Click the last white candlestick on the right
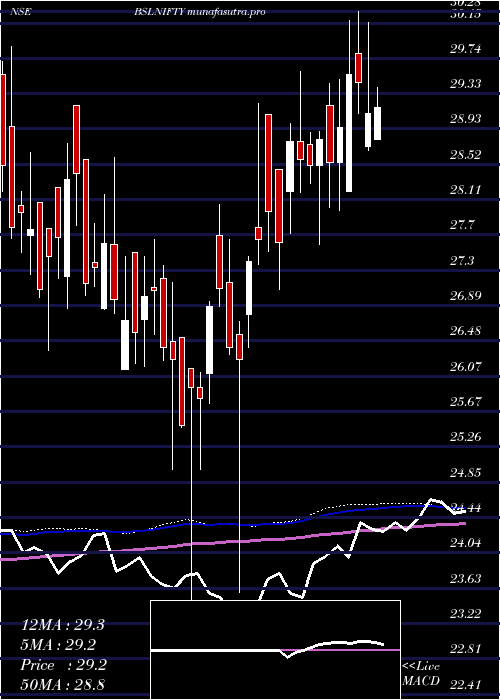The width and height of the screenshot is (500, 700). pyautogui.click(x=377, y=123)
